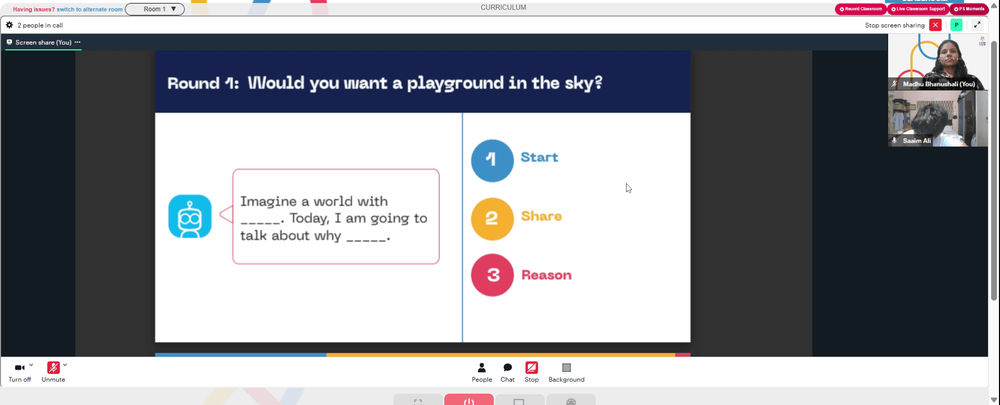Click the red X to stop screen sharing
This screenshot has width=1000, height=405.
pos(935,25)
